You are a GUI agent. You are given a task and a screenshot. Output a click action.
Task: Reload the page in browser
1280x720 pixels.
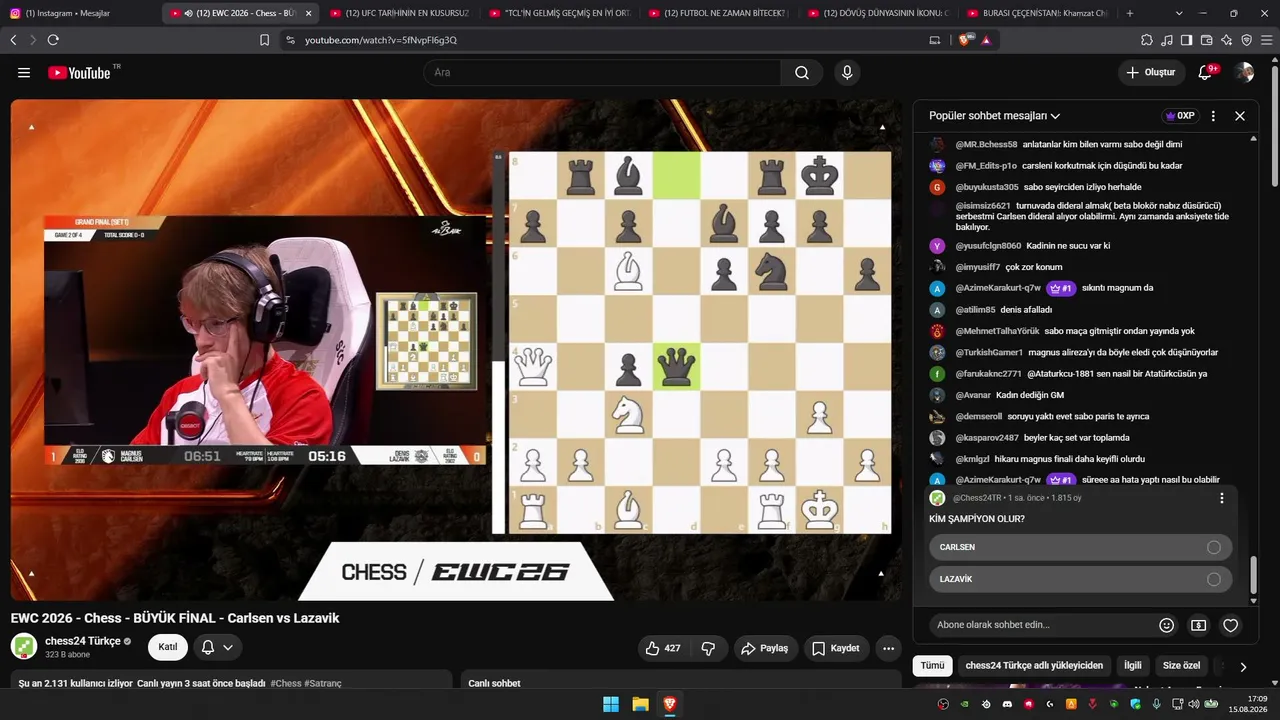coord(53,40)
